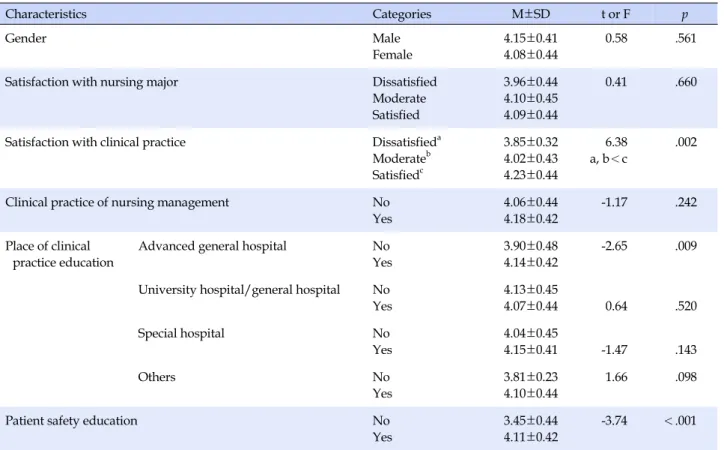Click the F value 6.38
Viewport: 724px width, 450px height.
(x=616, y=142)
